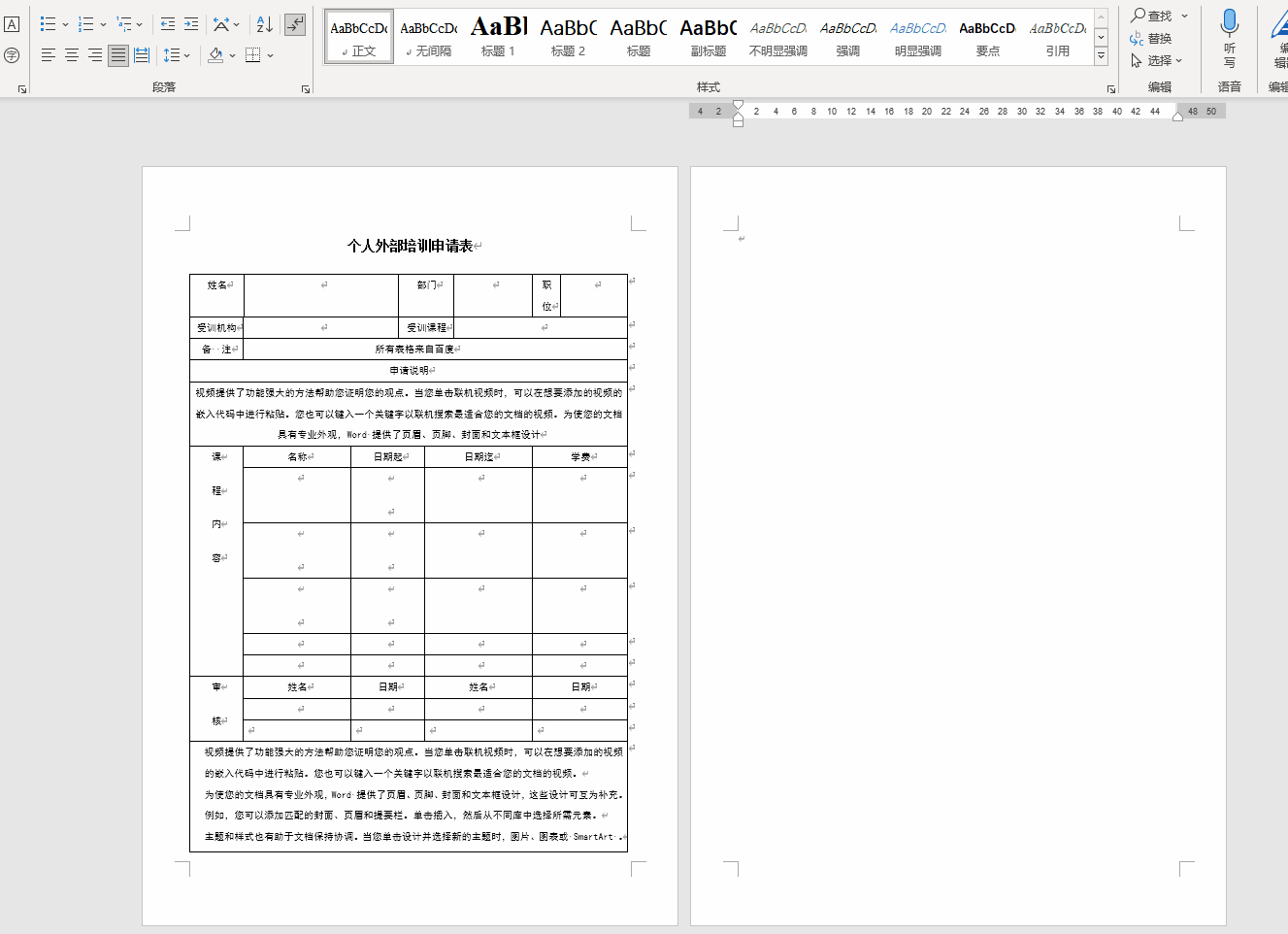Apply 引用 style
This screenshot has height=934, width=1288.
(1058, 37)
